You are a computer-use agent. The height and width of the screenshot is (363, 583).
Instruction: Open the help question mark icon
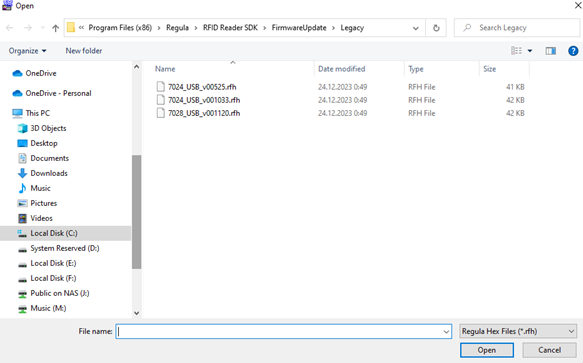click(x=573, y=51)
